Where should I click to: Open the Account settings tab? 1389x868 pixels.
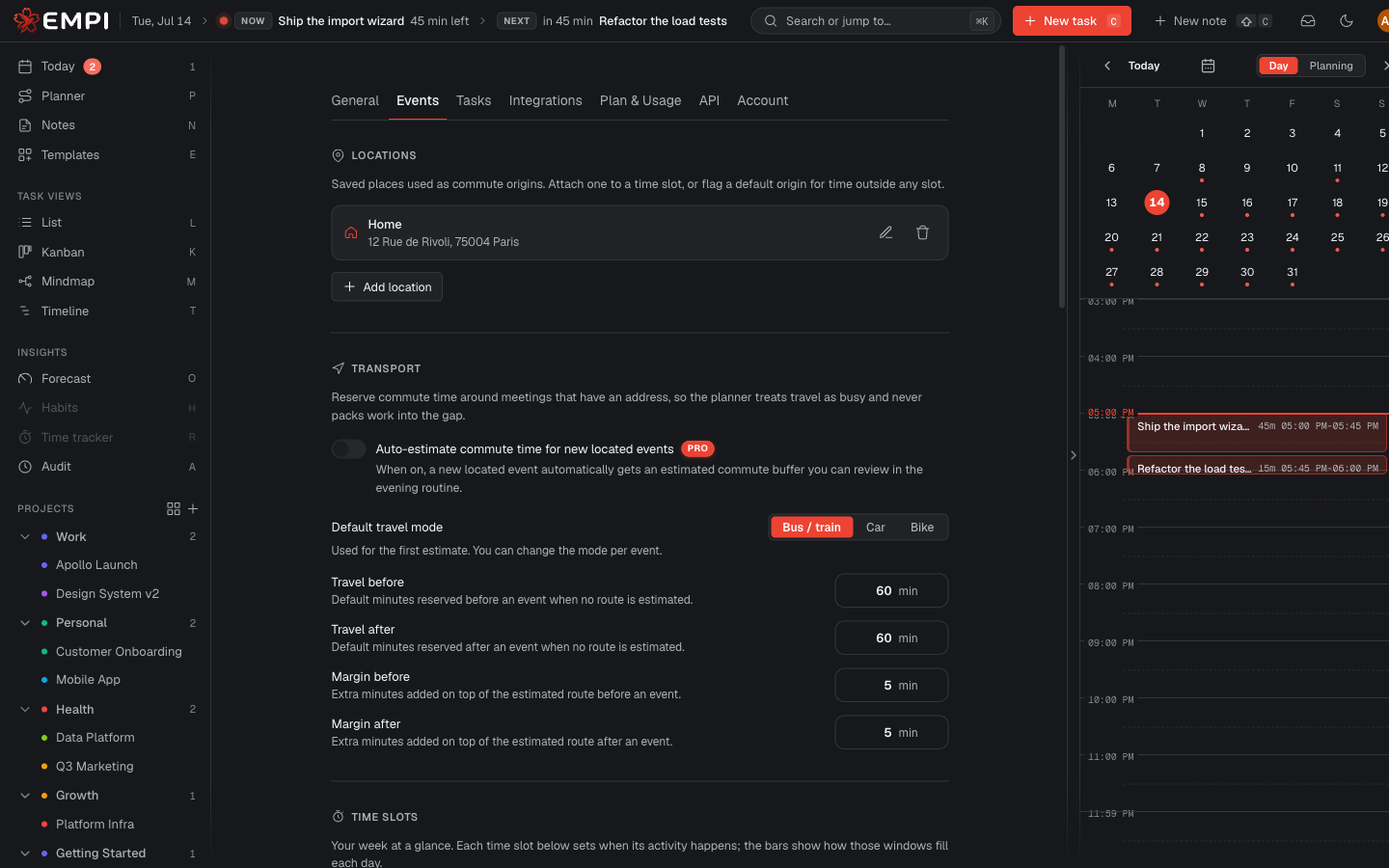762,100
